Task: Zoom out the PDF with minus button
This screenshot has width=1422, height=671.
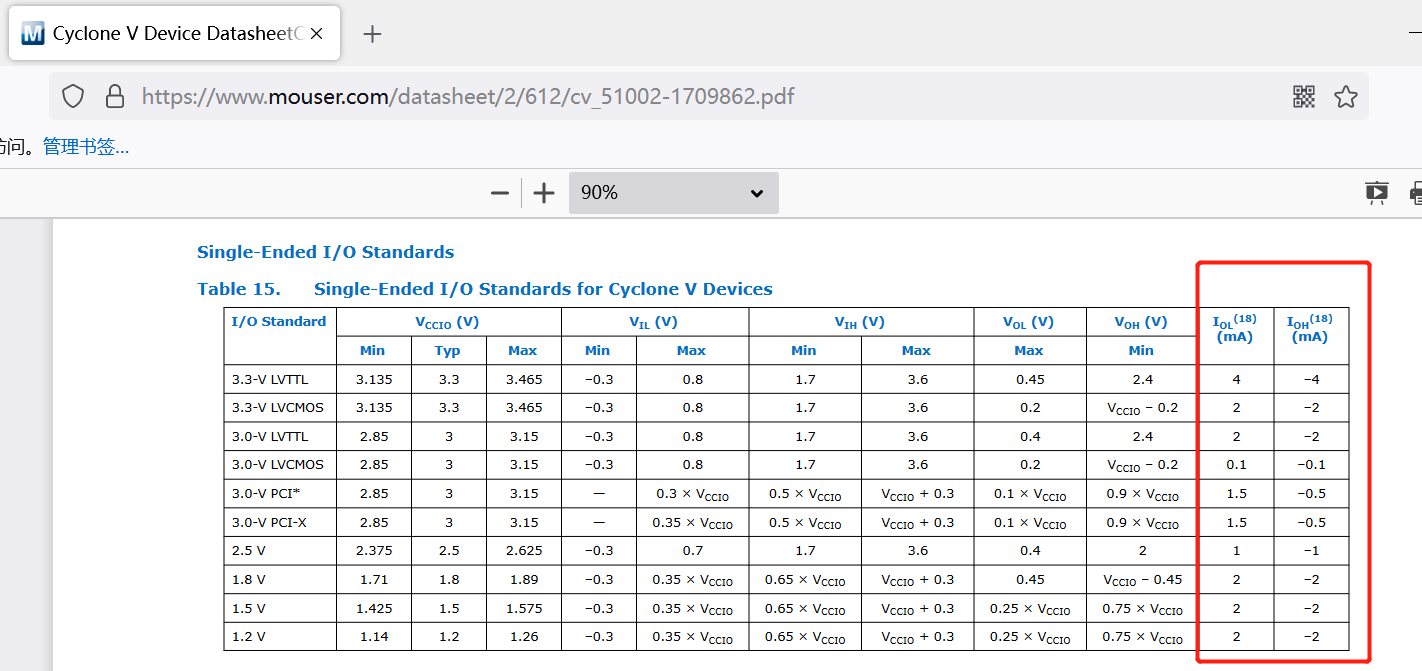Action: [500, 193]
